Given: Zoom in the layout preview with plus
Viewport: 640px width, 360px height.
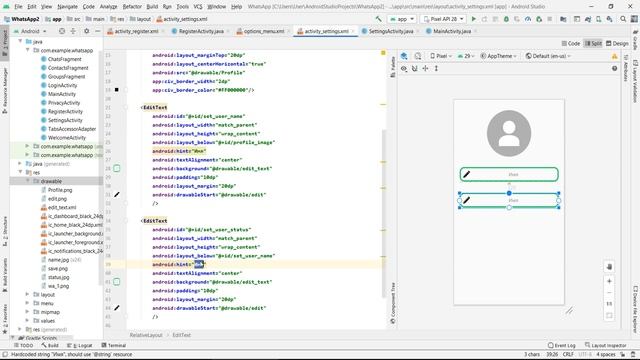Looking at the screenshot, I should (609, 281).
